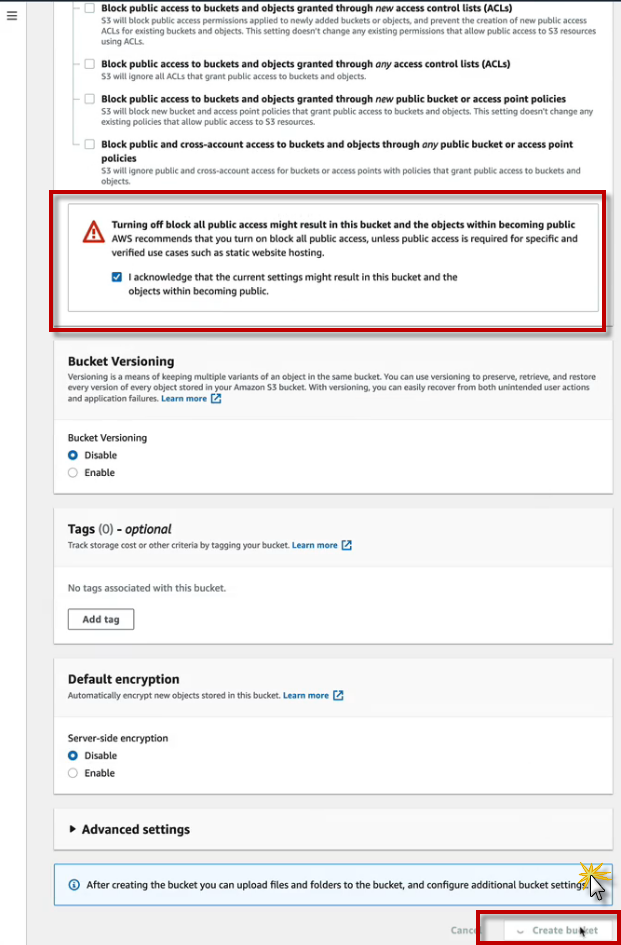The width and height of the screenshot is (621, 945).
Task: Open Learn more link for Bucket Versioning
Action: [184, 399]
